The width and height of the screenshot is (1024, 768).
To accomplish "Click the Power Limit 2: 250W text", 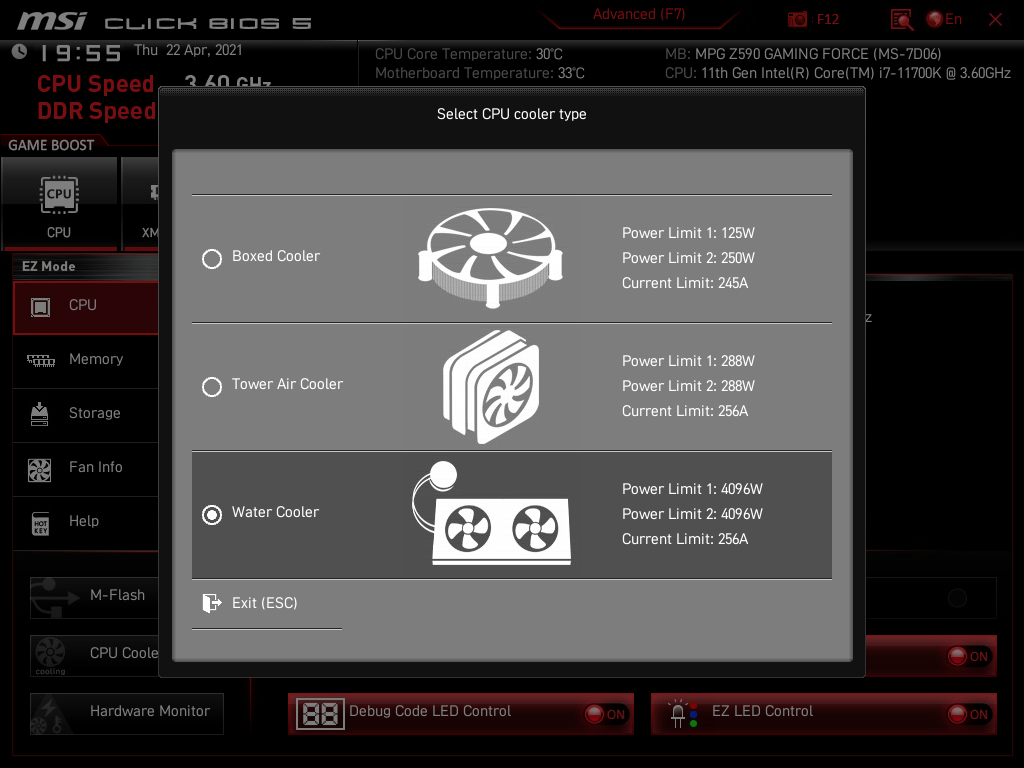I will [688, 258].
